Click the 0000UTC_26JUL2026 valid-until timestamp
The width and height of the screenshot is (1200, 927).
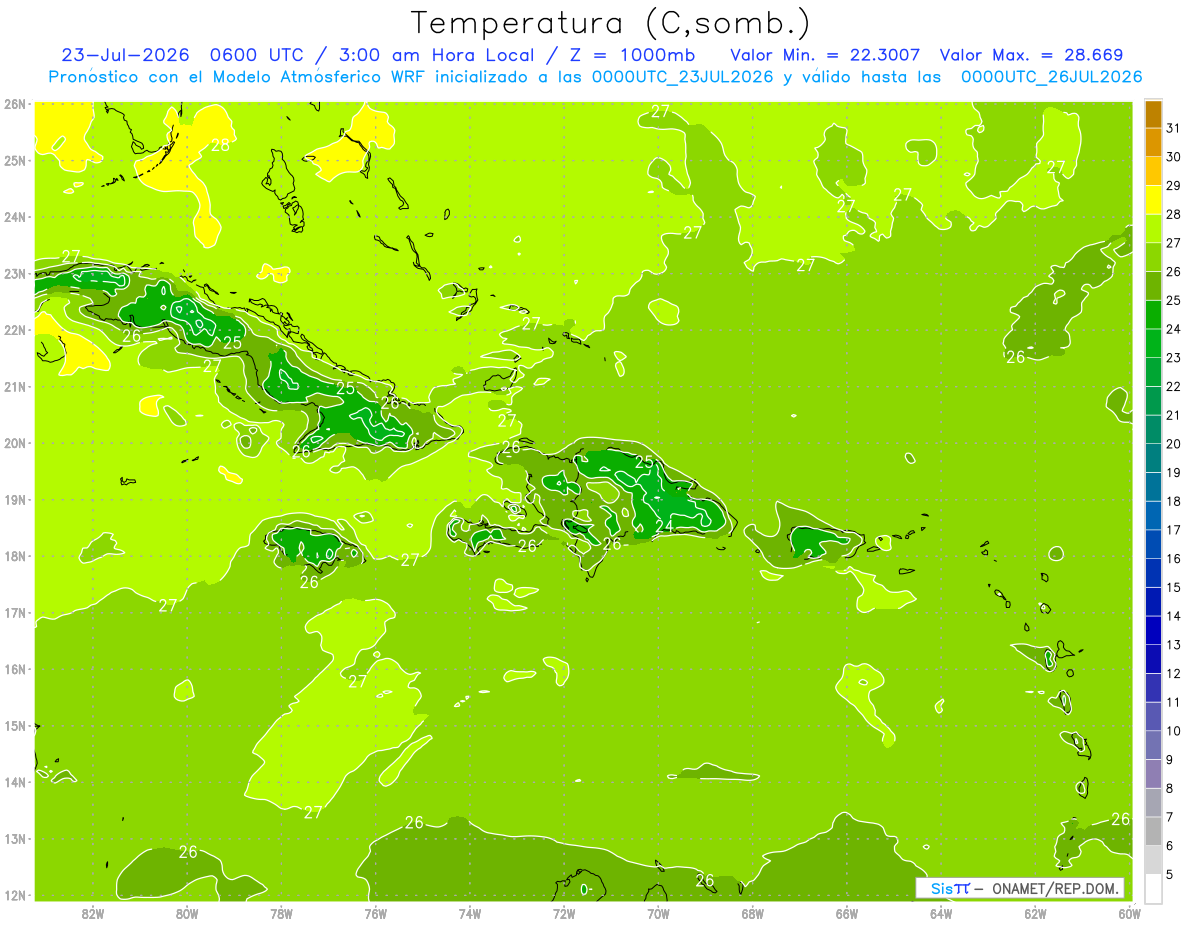1051,77
